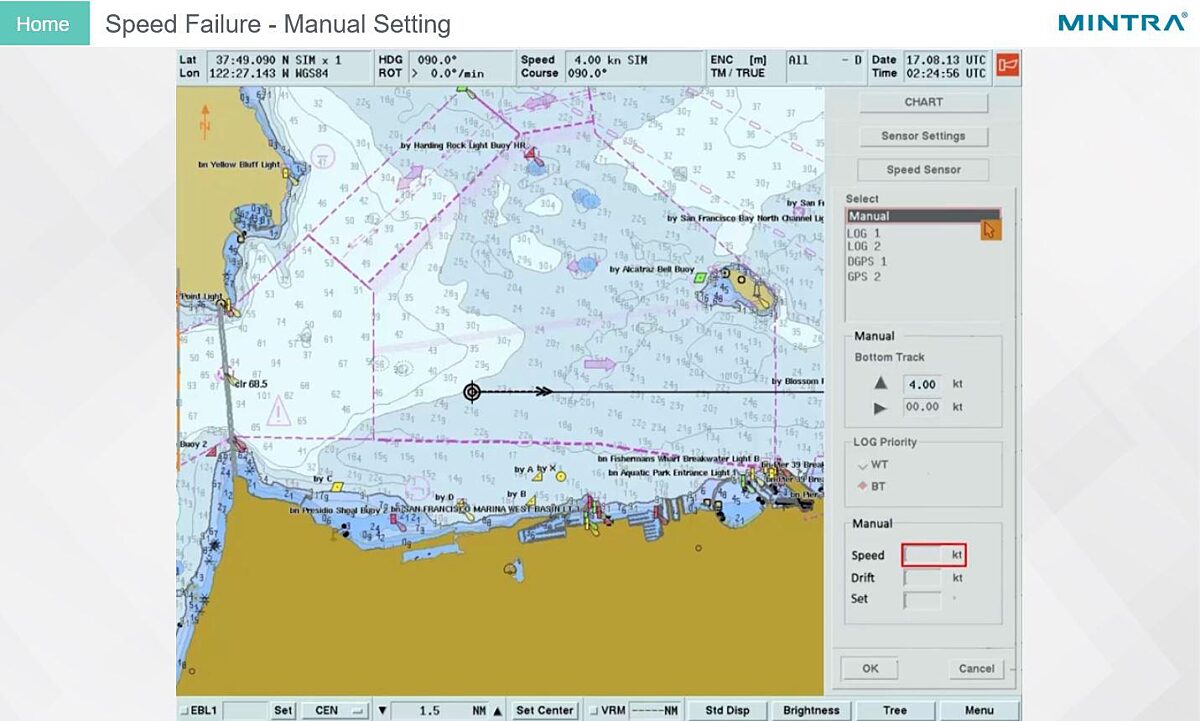Viewport: 1200px width, 721px height.
Task: Click the magenta traffic direction arrow near Blossom
Action: (599, 364)
